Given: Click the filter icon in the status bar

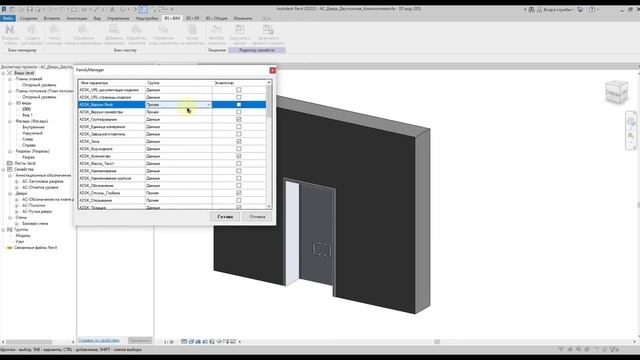Looking at the screenshot, I should pyautogui.click(x=613, y=349).
